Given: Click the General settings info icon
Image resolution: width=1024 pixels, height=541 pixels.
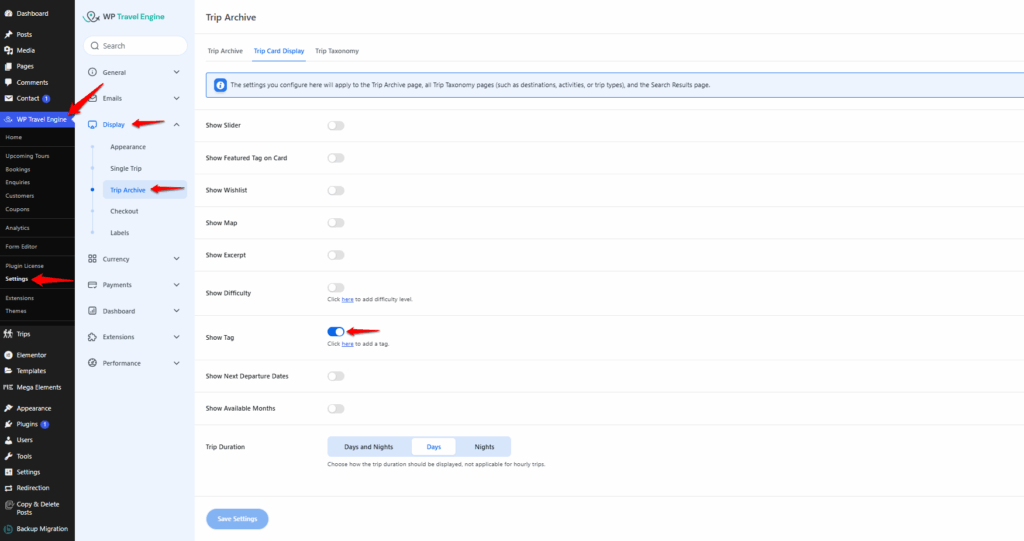Looking at the screenshot, I should pyautogui.click(x=93, y=72).
